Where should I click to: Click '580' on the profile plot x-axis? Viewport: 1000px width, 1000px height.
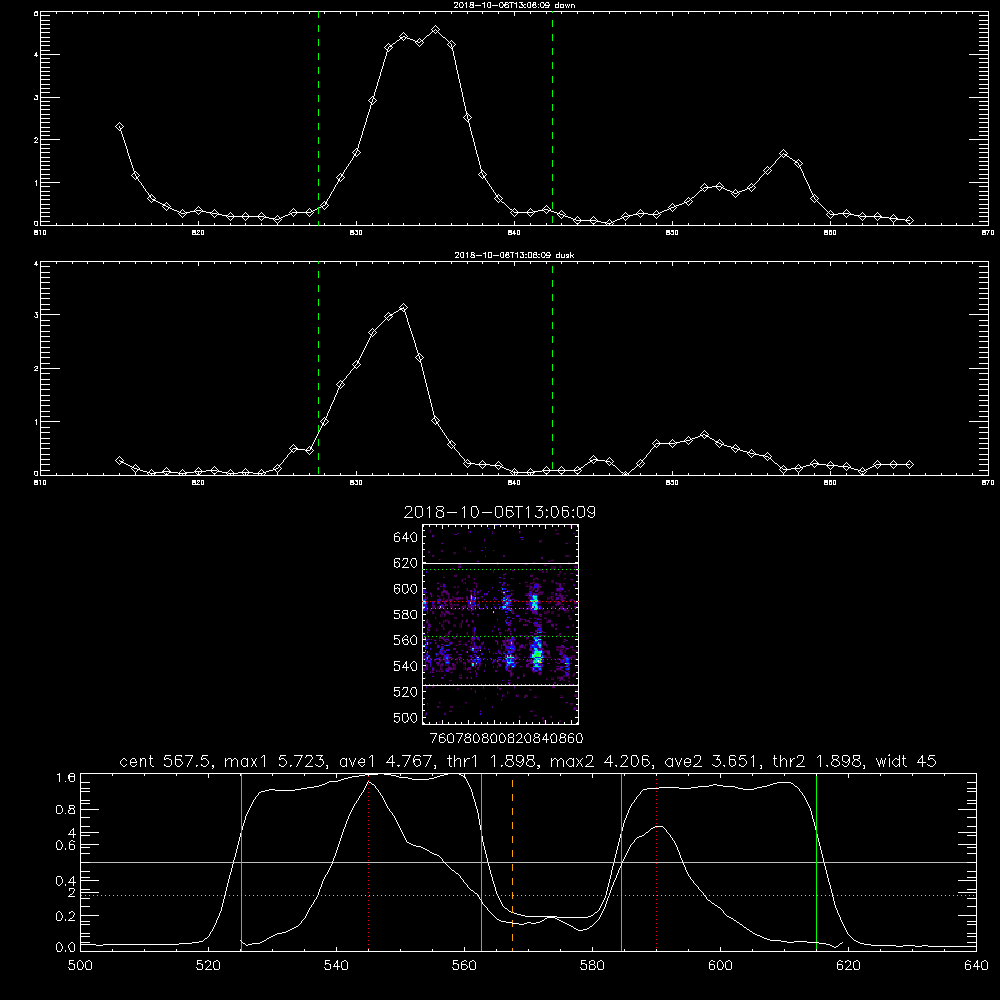(592, 966)
